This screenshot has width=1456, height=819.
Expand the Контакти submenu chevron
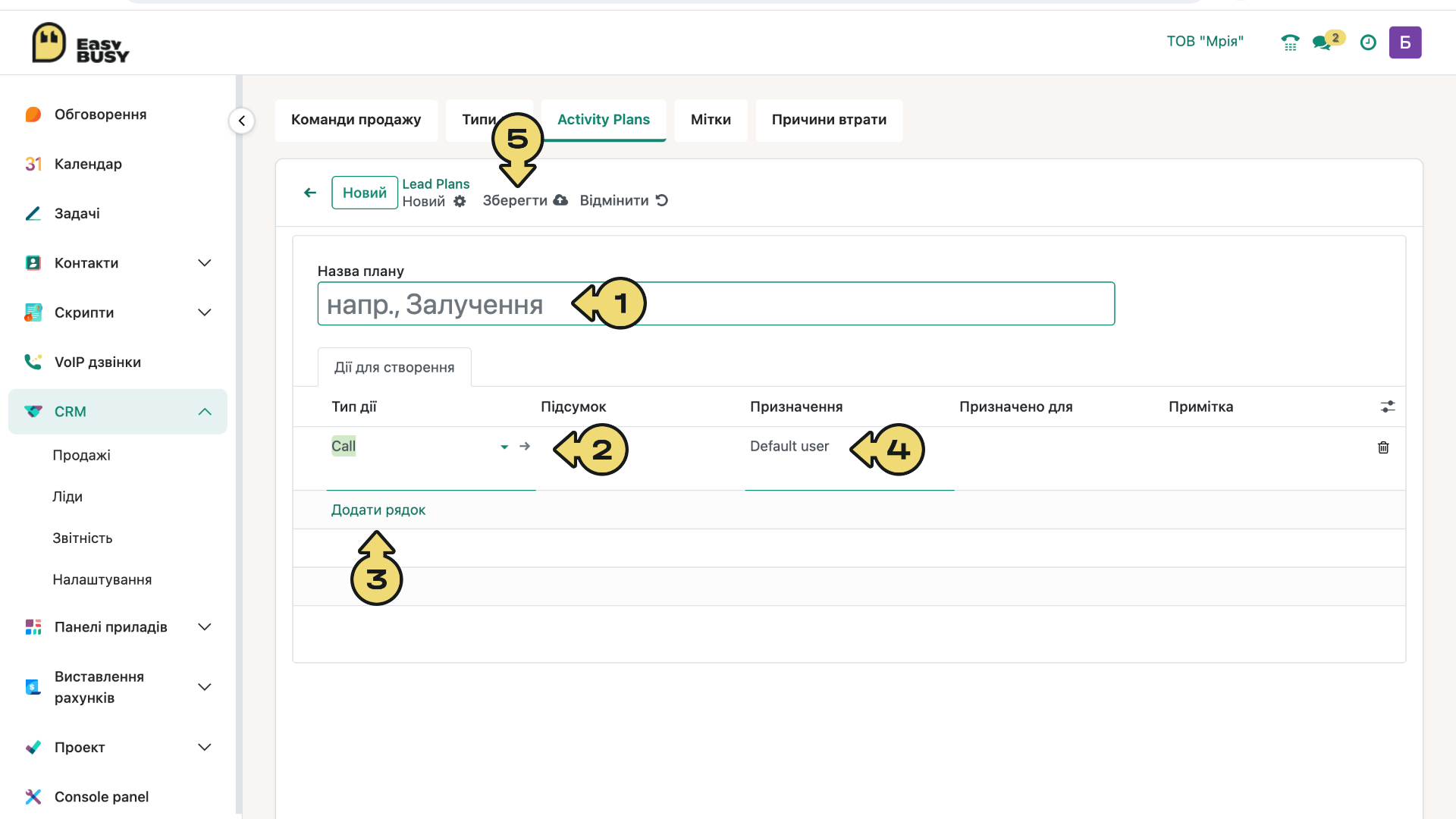pos(204,263)
